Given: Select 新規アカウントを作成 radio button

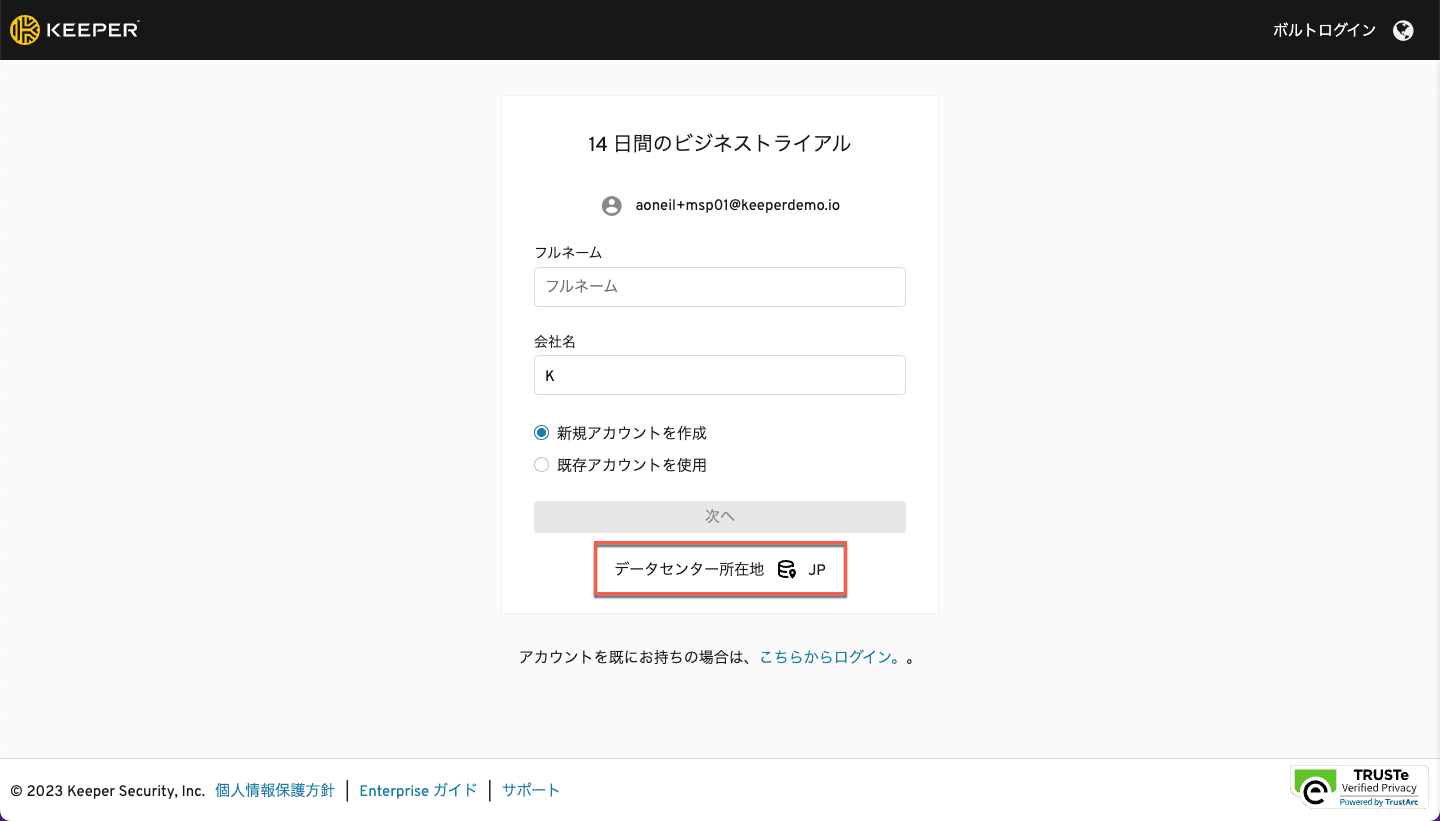Looking at the screenshot, I should tap(542, 433).
